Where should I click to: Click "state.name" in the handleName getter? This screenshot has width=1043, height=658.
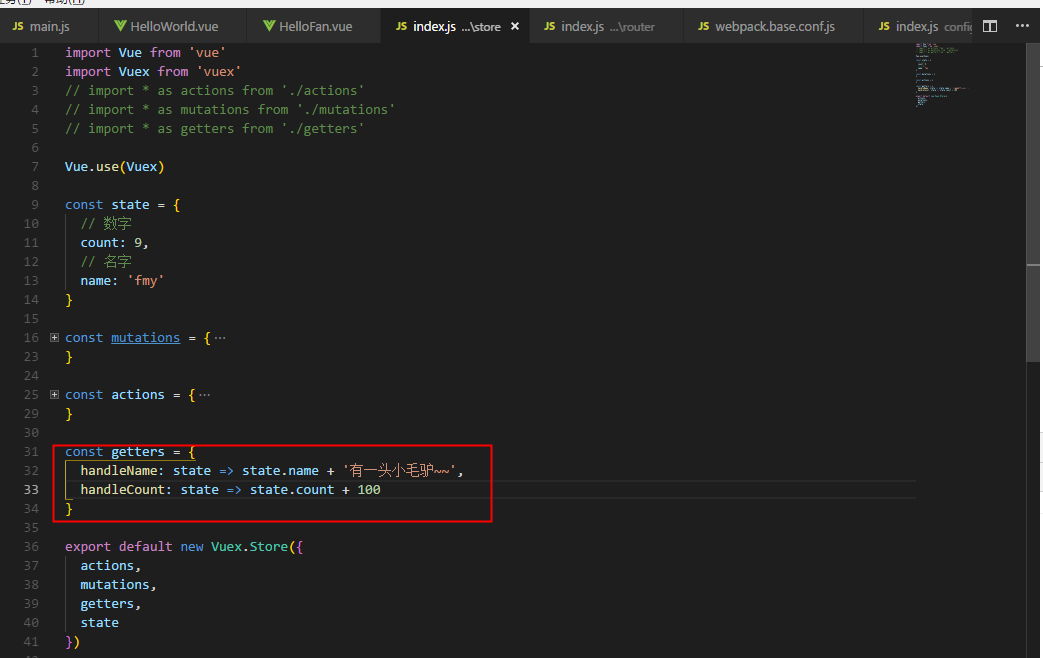point(280,471)
